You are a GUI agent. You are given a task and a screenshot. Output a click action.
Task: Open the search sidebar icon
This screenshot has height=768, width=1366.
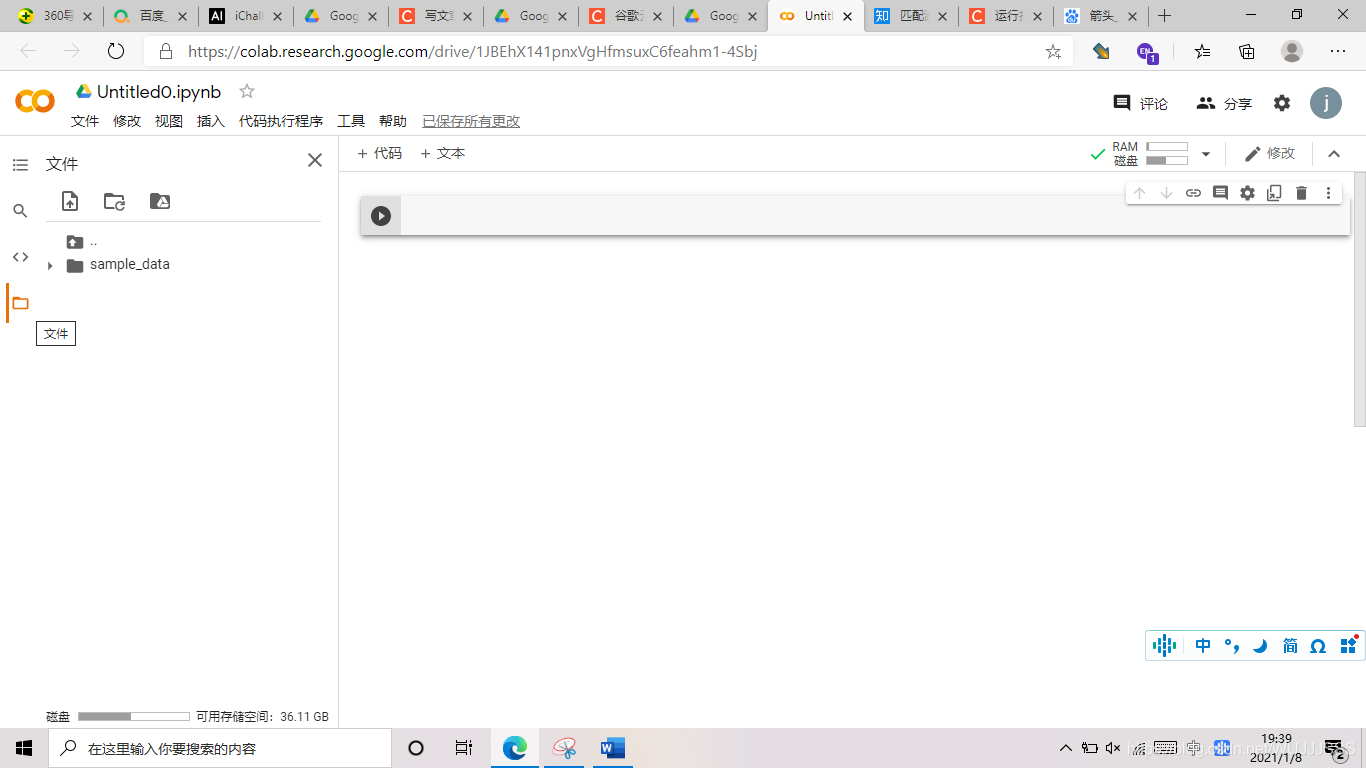(20, 210)
